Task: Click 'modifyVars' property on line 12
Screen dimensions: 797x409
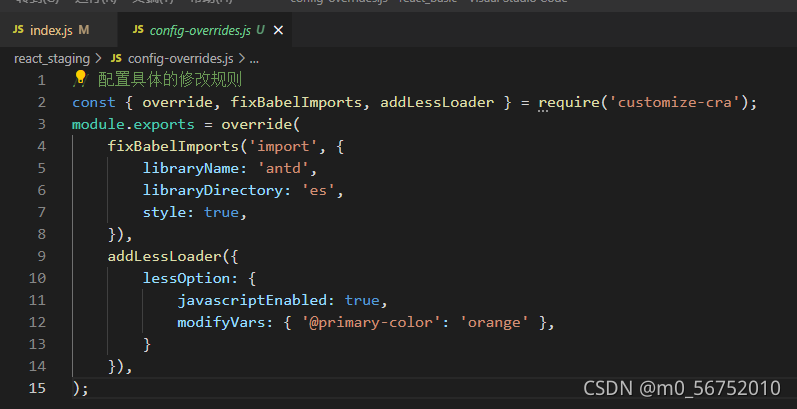Action: [221, 322]
